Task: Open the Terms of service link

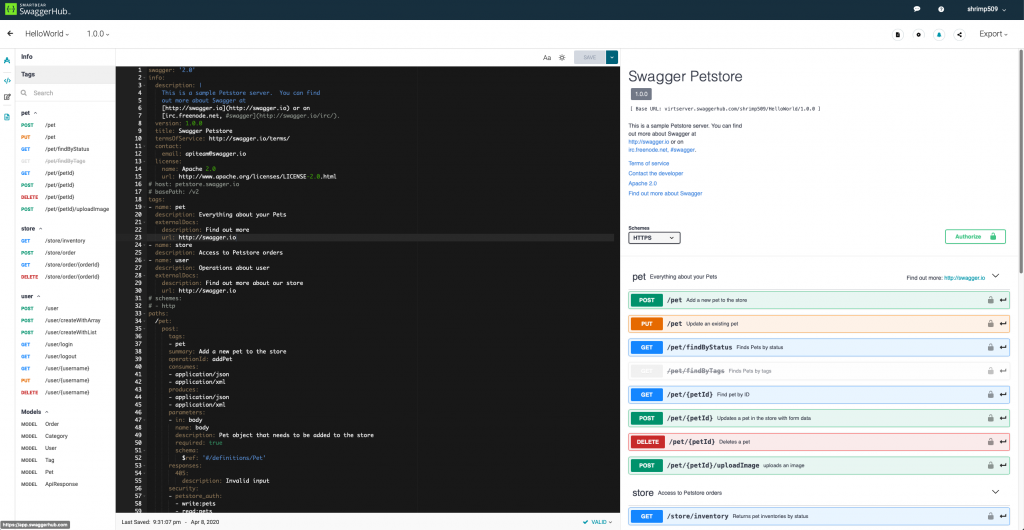Action: coord(648,163)
